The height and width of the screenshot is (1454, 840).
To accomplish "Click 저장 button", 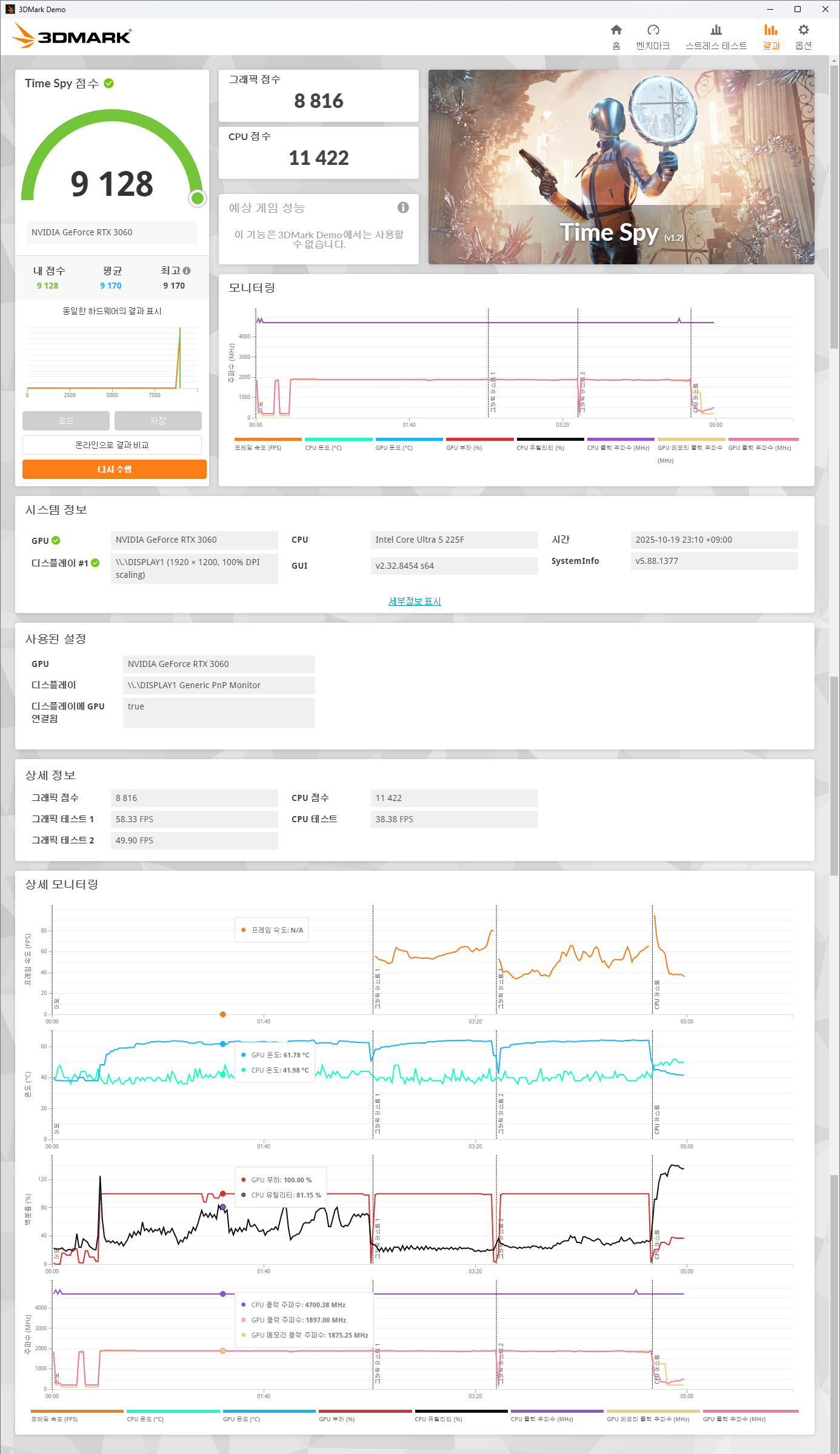I will [x=158, y=421].
